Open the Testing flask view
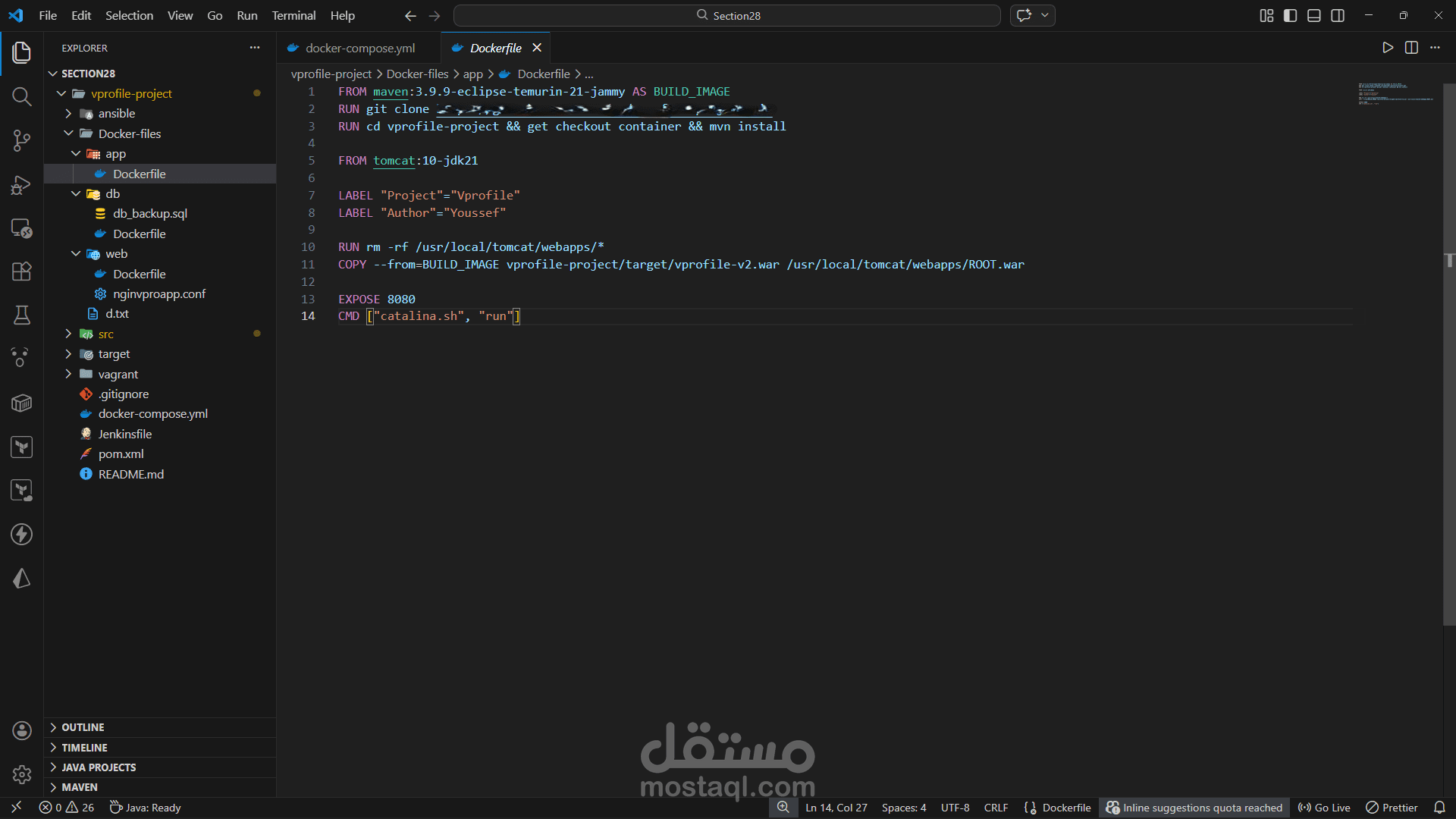The width and height of the screenshot is (1456, 819). (x=21, y=315)
